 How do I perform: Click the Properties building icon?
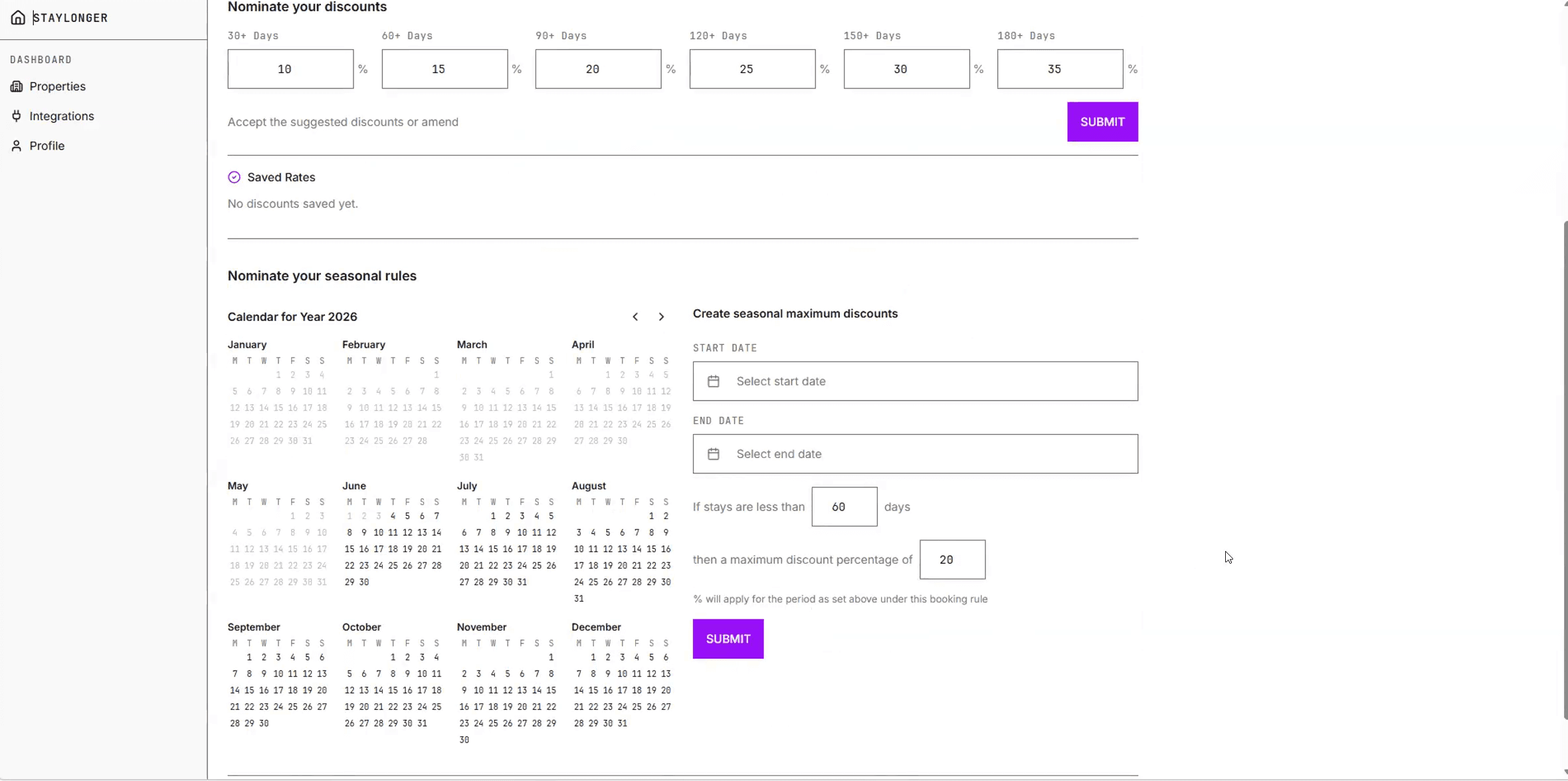coord(17,86)
